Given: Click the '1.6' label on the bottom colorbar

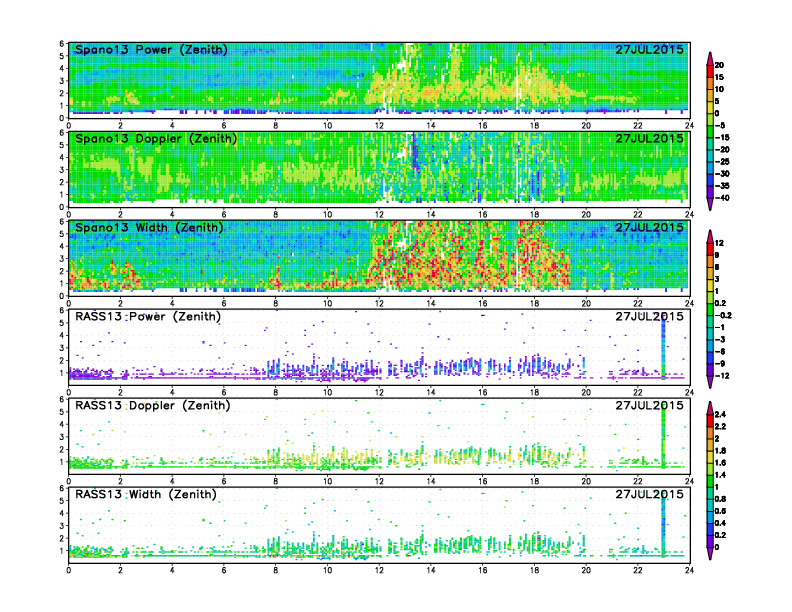Looking at the screenshot, I should [x=720, y=463].
